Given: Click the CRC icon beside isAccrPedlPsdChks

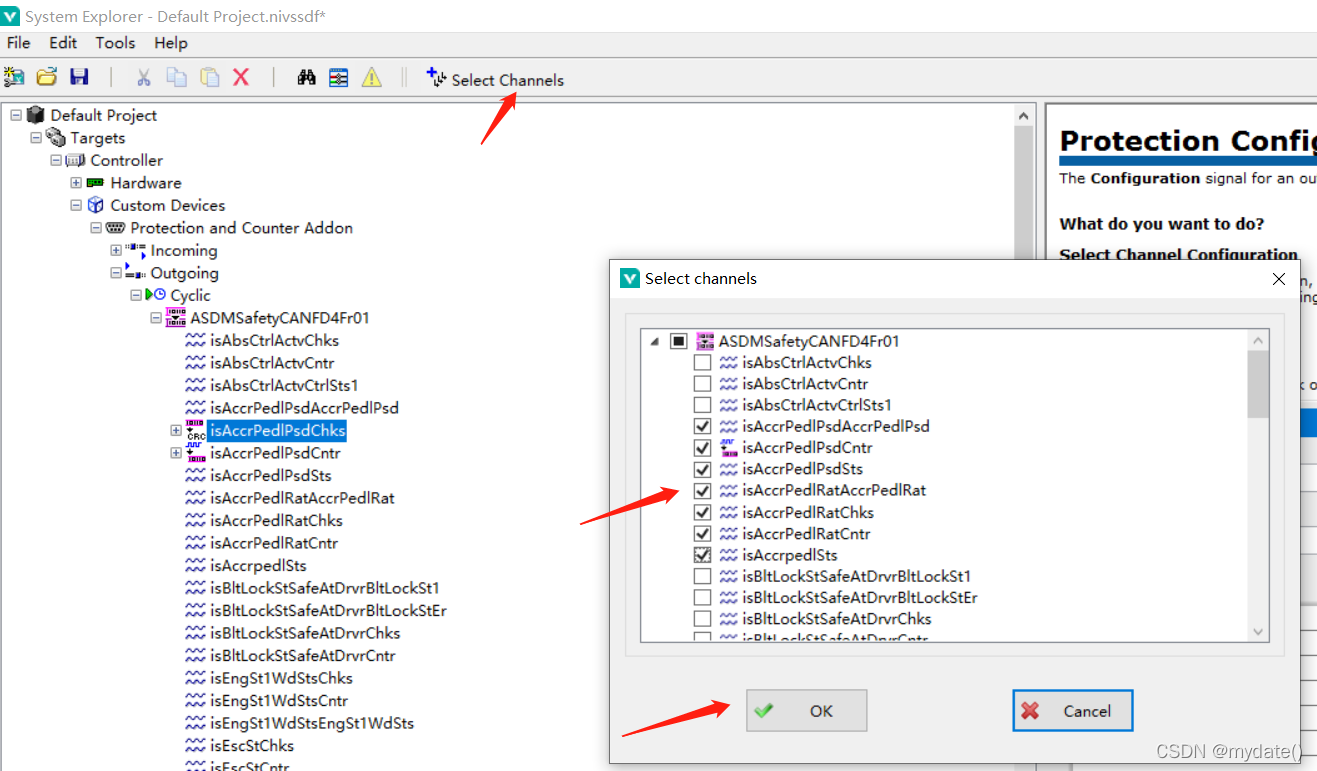Looking at the screenshot, I should [x=196, y=431].
